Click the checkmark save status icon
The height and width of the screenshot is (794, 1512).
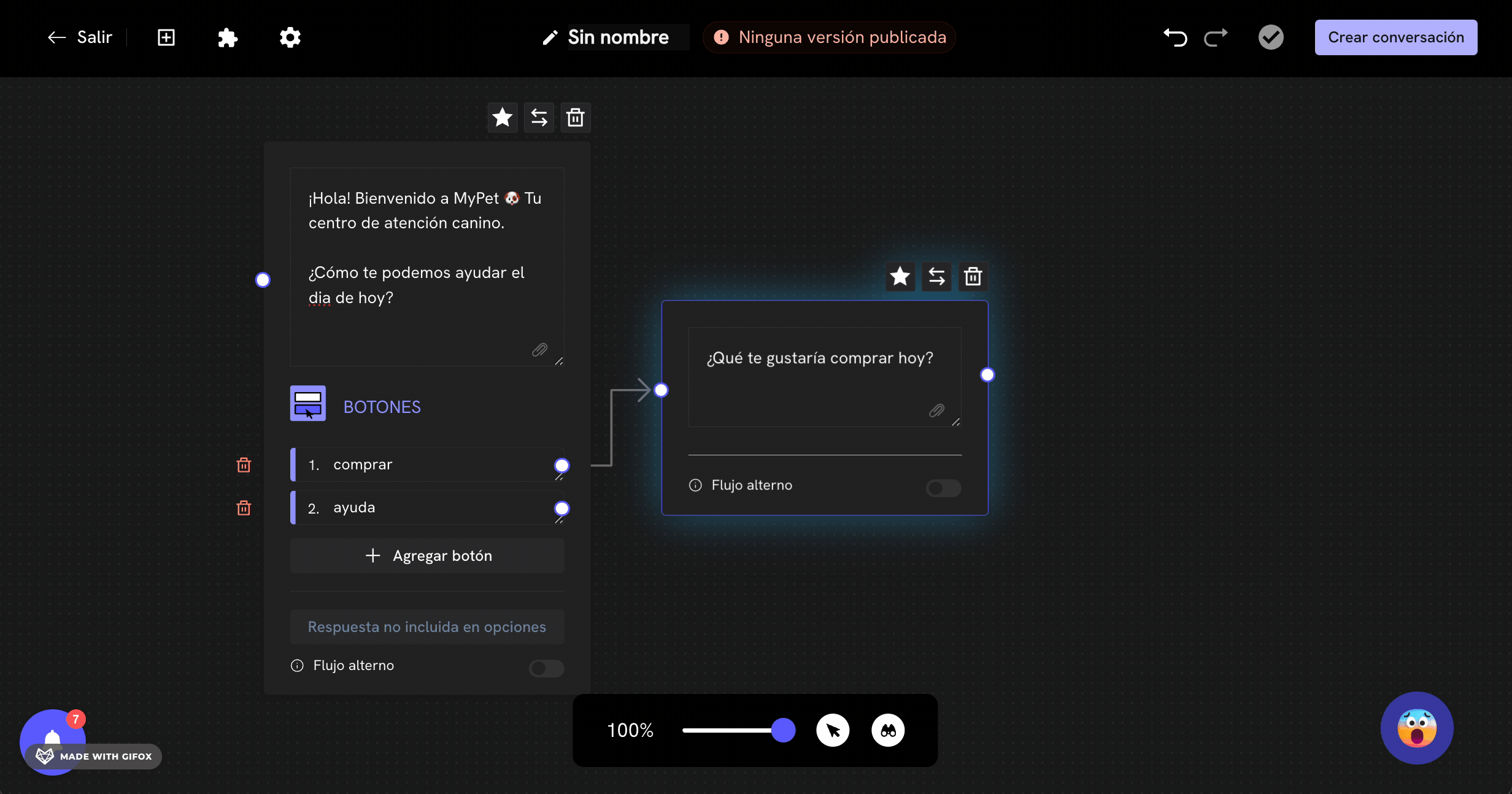1271,38
